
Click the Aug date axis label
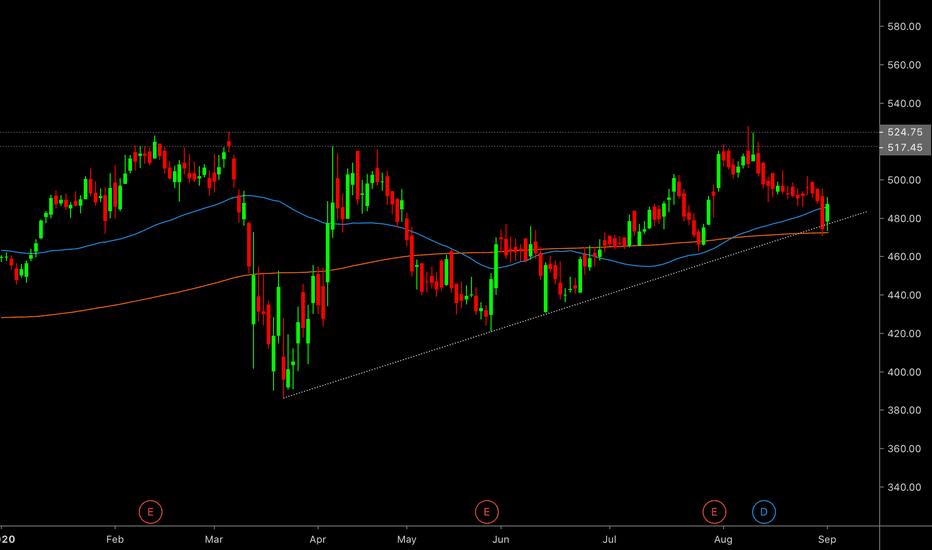[x=723, y=539]
